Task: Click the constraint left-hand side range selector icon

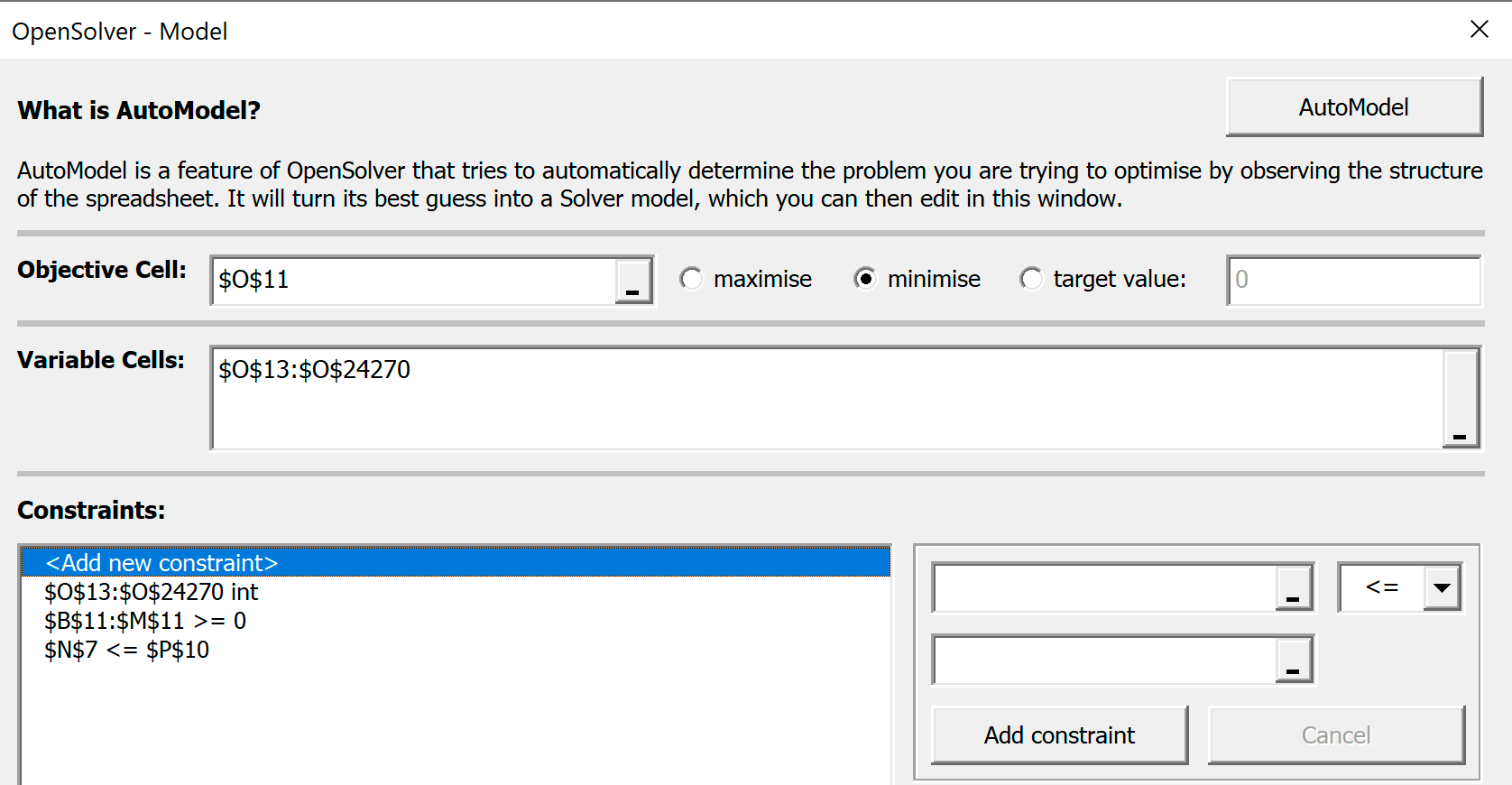Action: (x=1294, y=587)
